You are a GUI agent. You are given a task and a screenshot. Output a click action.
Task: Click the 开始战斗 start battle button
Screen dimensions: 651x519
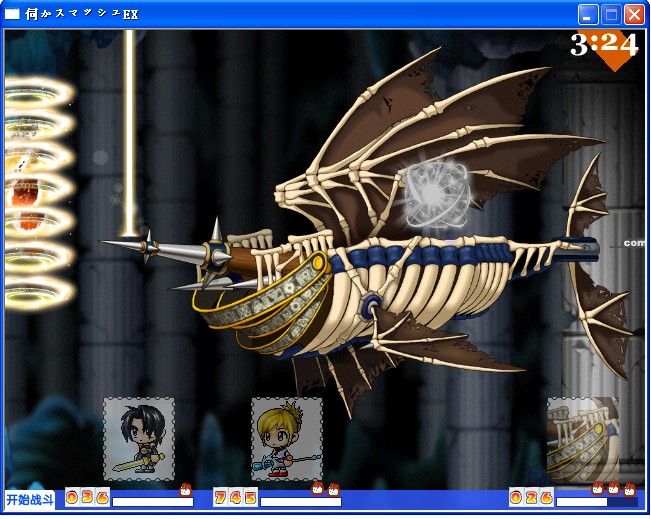coord(29,499)
